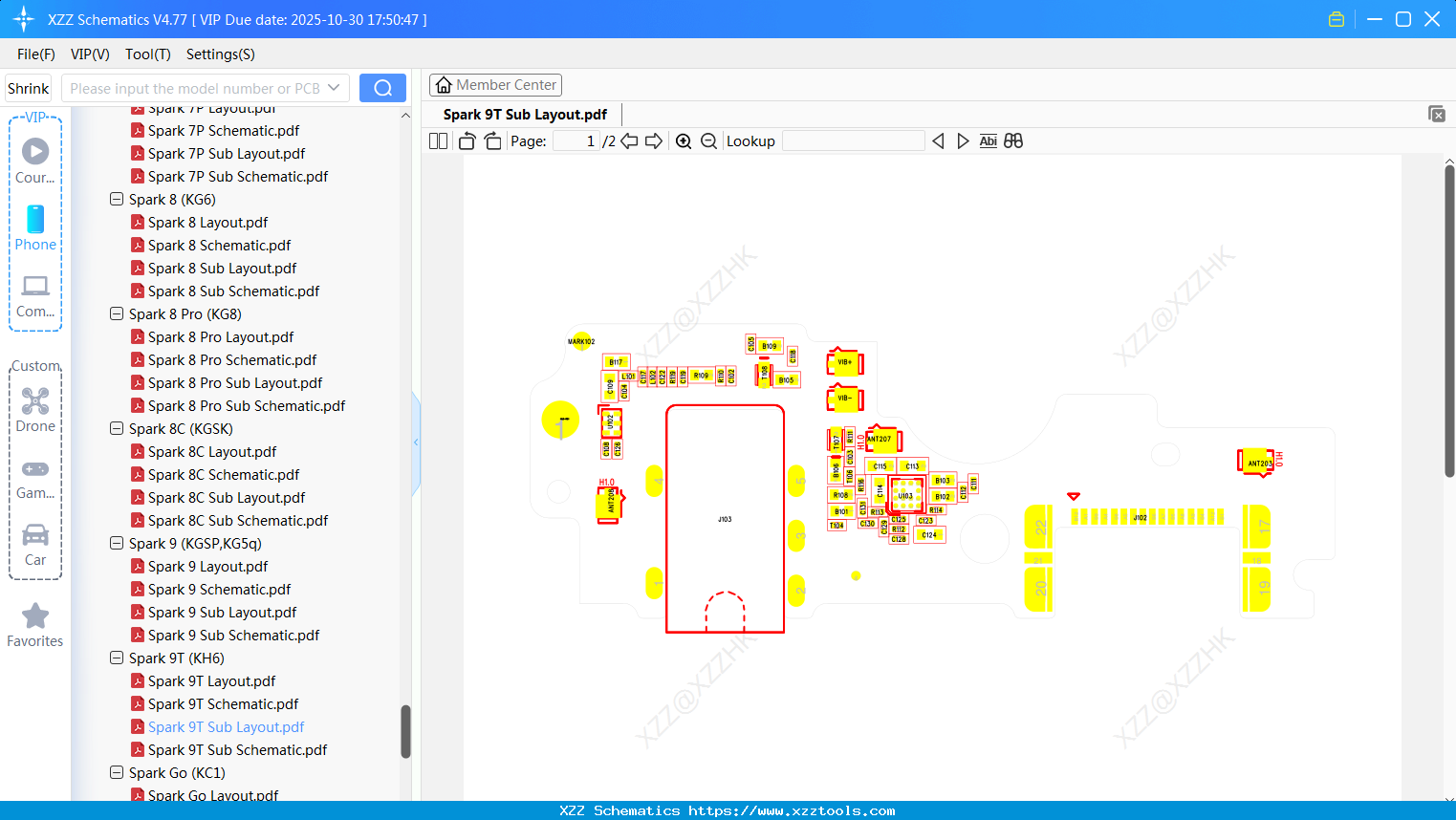Image resolution: width=1456 pixels, height=820 pixels.
Task: Zoom out using the magnifier minus icon
Action: (x=708, y=140)
